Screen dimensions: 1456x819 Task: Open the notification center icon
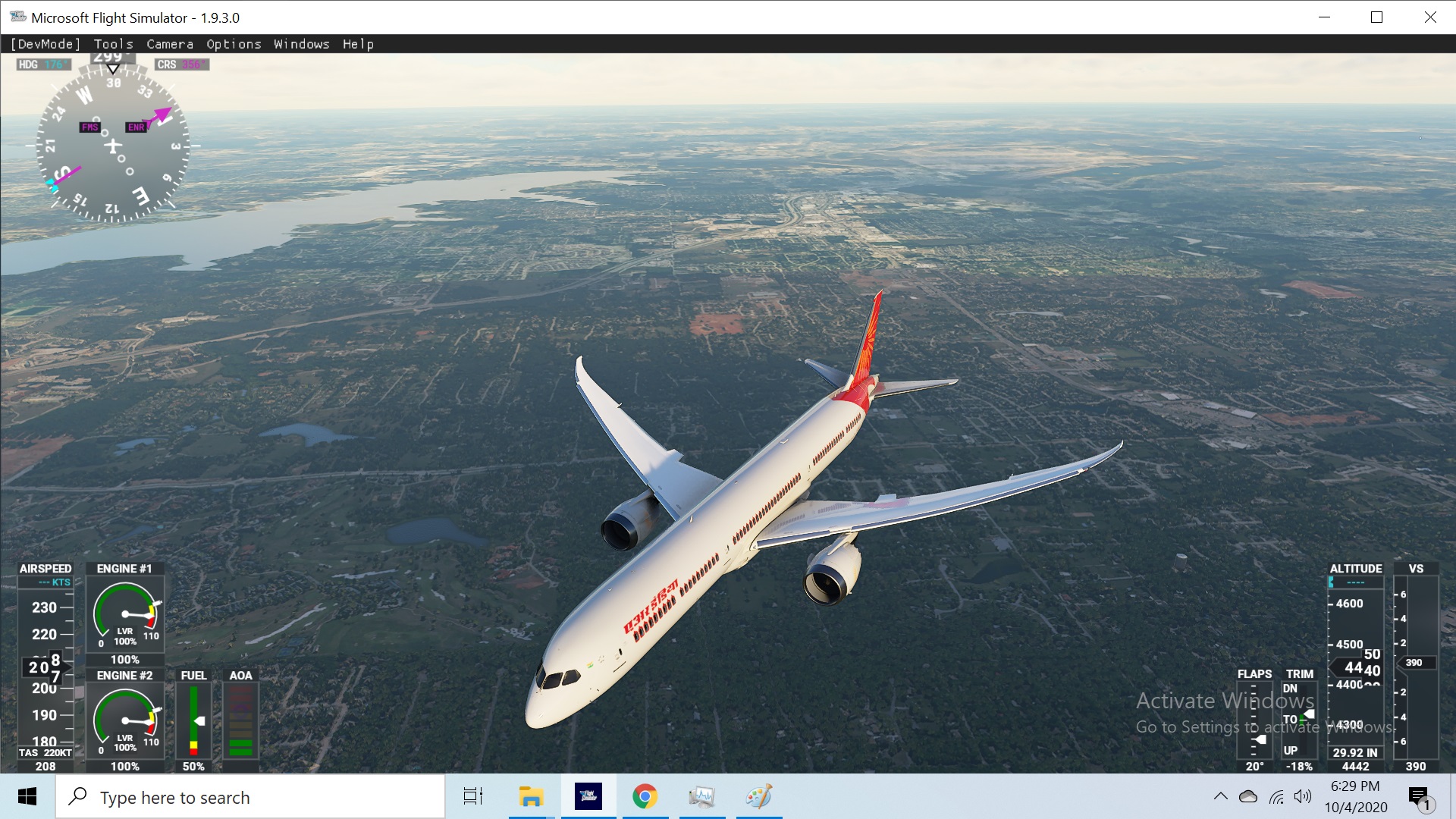click(x=1420, y=798)
